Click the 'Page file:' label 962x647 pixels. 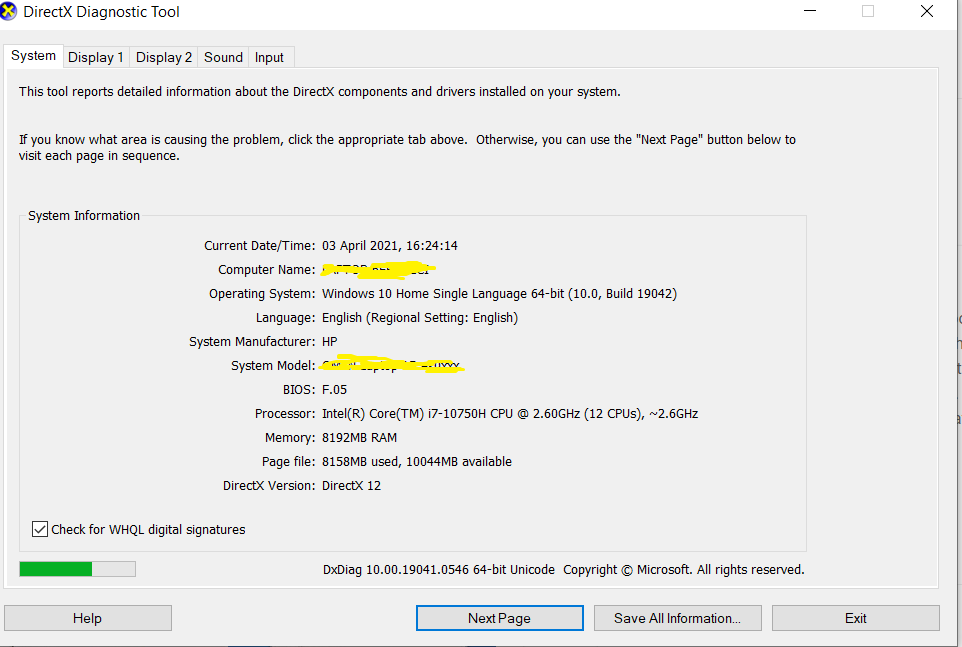288,462
